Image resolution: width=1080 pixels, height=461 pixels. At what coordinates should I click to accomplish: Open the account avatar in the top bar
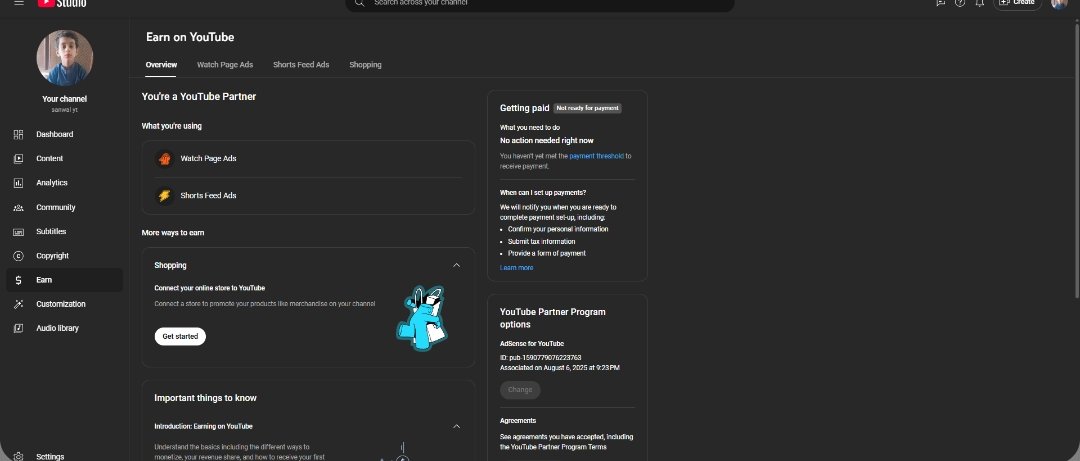pyautogui.click(x=1059, y=3)
